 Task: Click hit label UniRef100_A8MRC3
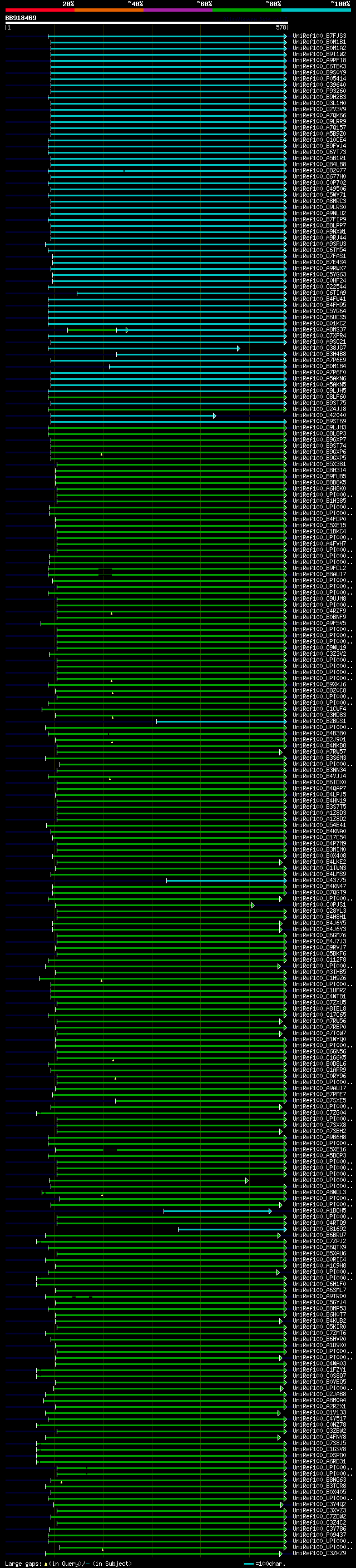point(319,201)
